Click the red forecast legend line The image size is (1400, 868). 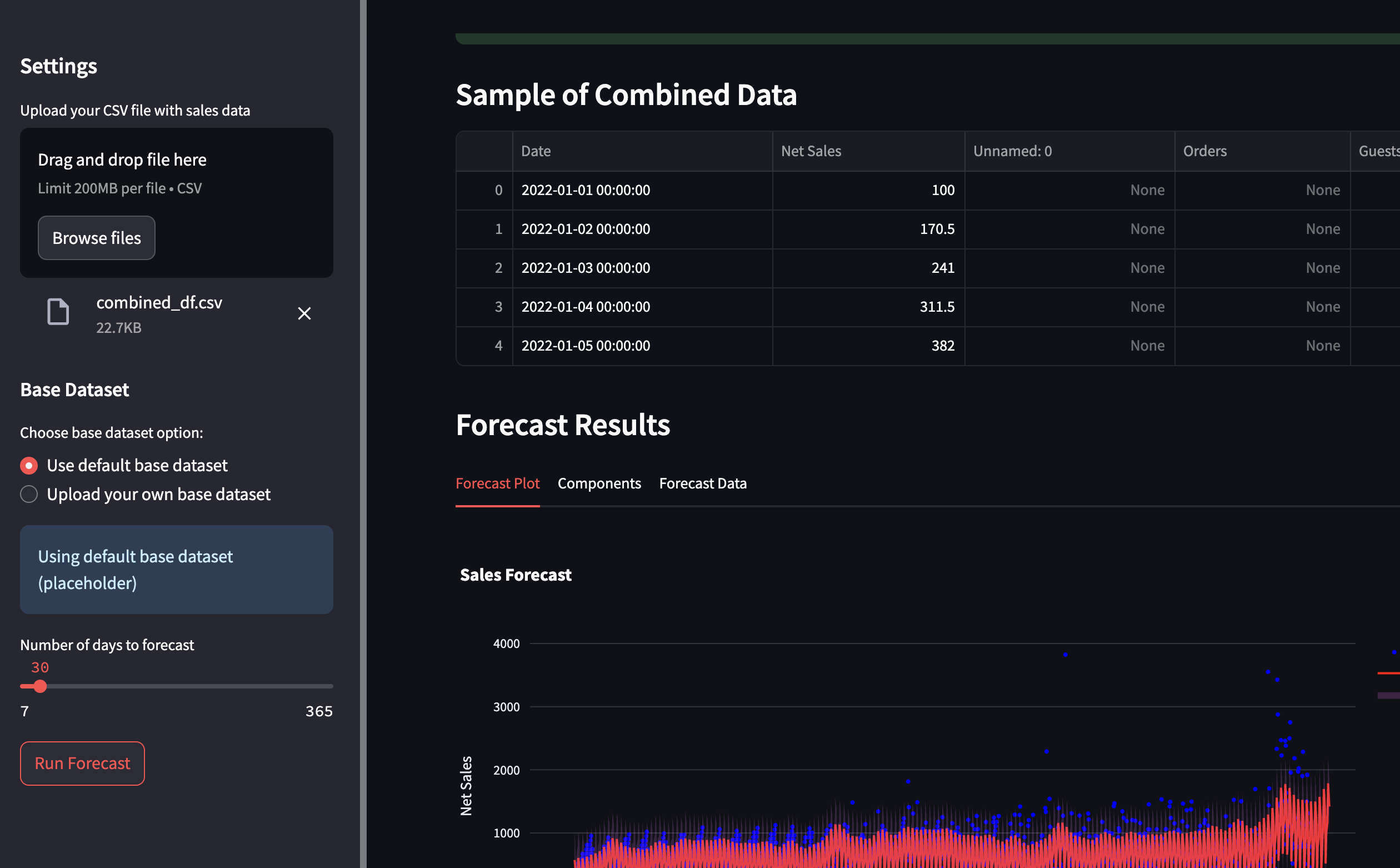[1388, 673]
